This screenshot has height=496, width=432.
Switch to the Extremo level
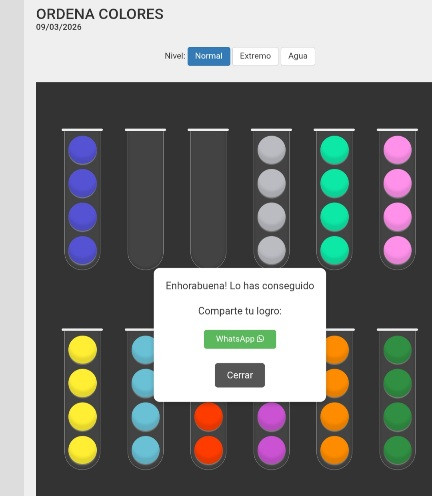[x=255, y=56]
